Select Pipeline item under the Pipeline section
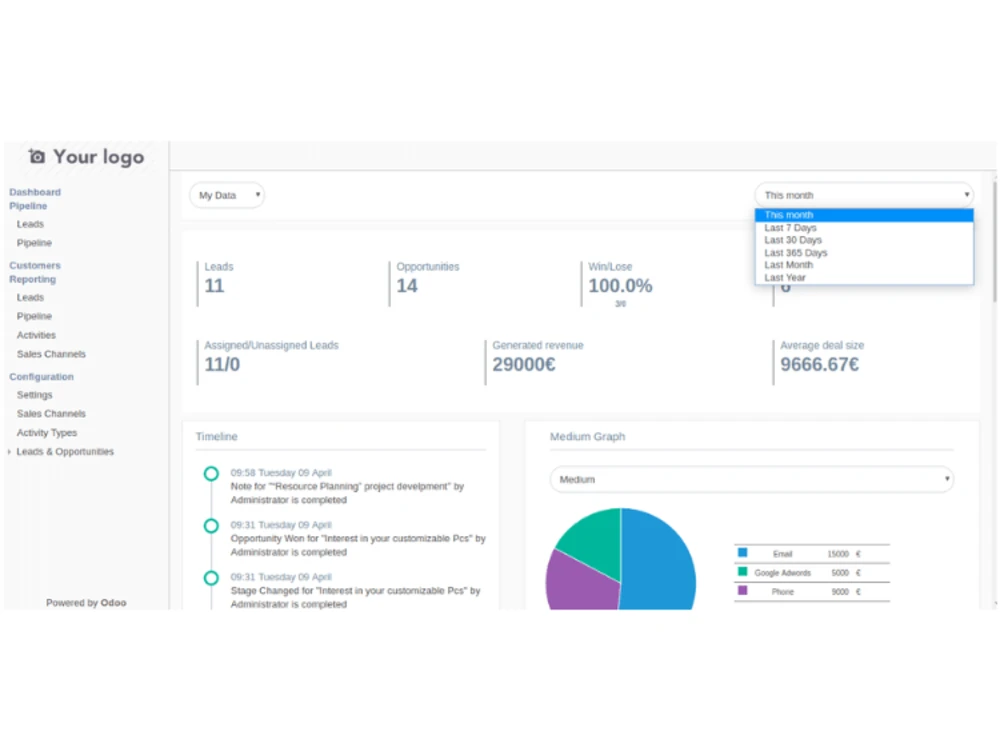 tap(34, 243)
